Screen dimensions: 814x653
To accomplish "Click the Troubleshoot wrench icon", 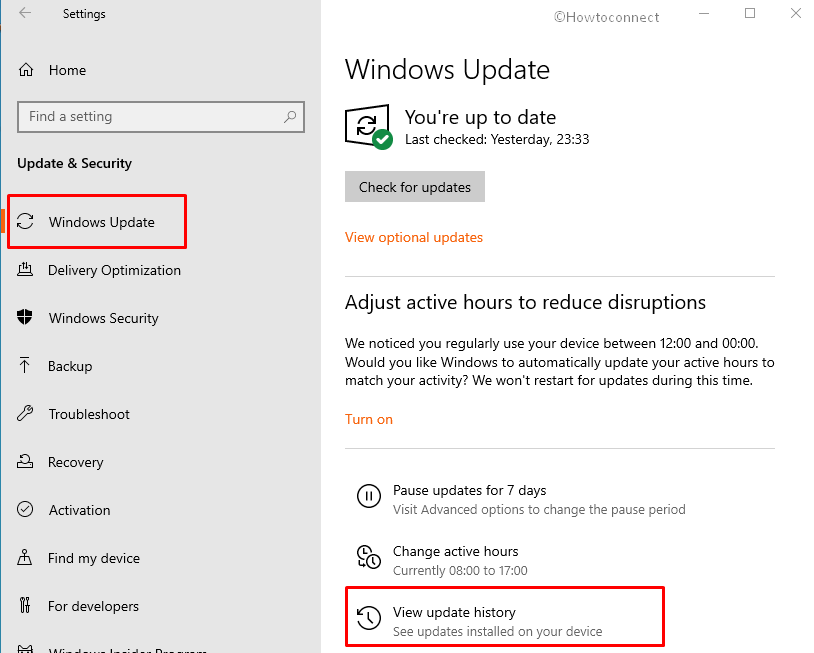I will tap(26, 414).
